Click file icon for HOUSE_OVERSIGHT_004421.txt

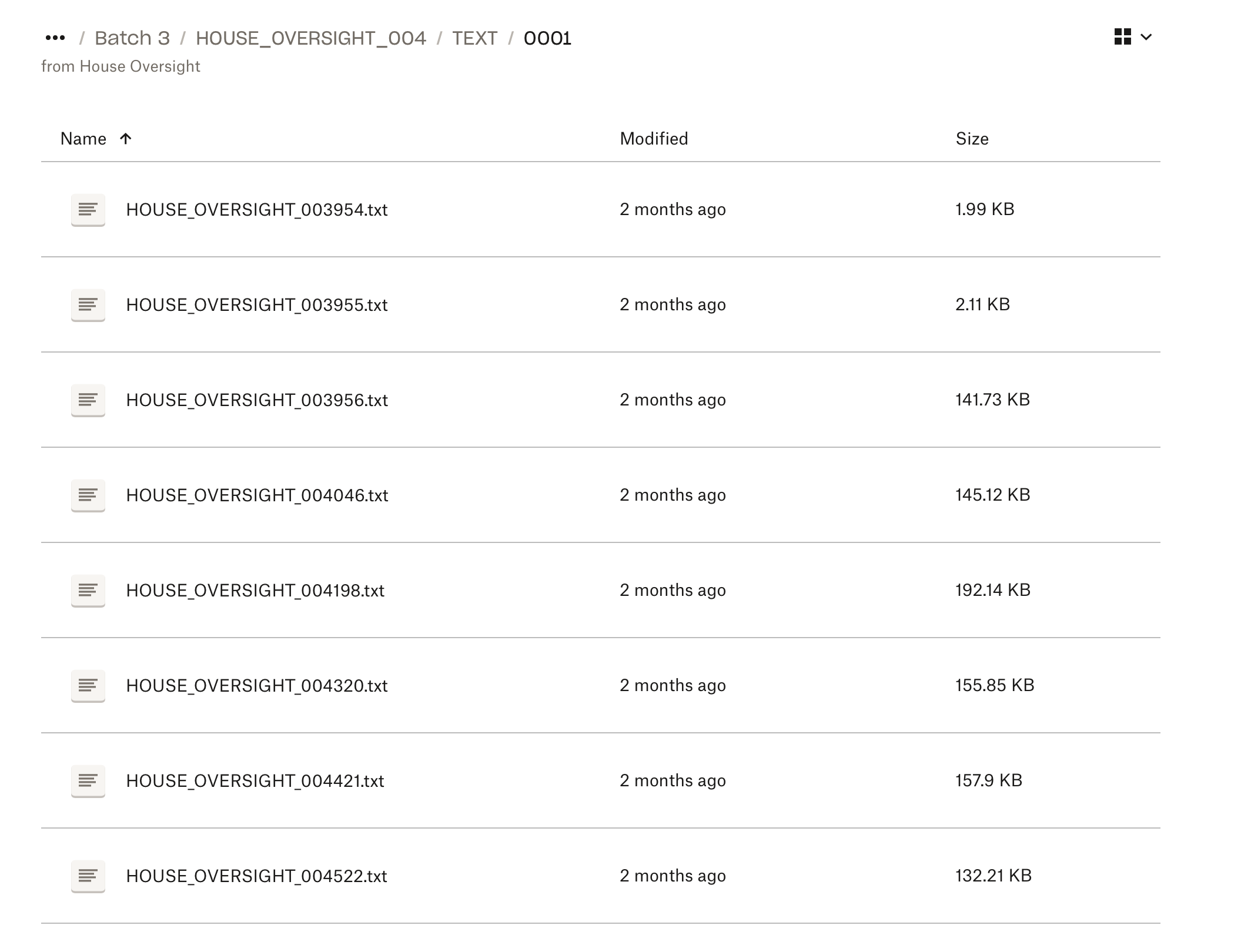(x=88, y=781)
